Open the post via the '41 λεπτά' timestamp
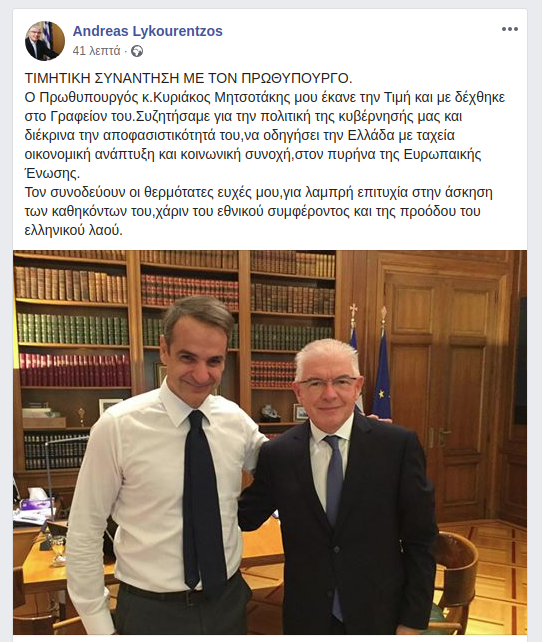The width and height of the screenshot is (542, 642). pyautogui.click(x=97, y=51)
